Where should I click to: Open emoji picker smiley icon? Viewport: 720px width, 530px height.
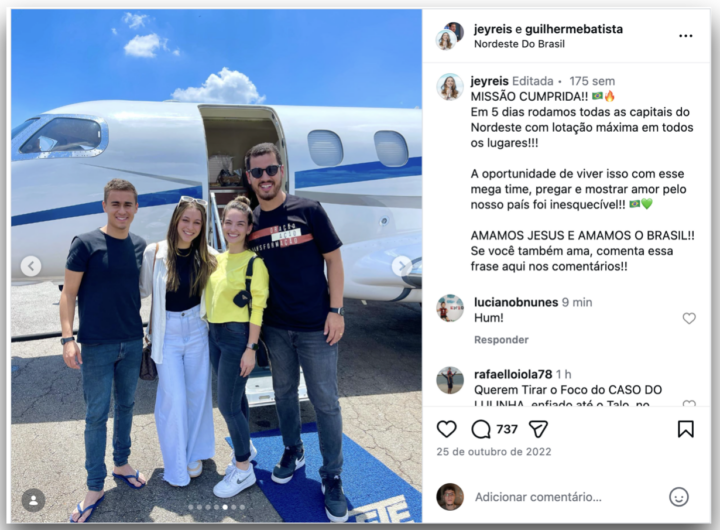pos(679,497)
